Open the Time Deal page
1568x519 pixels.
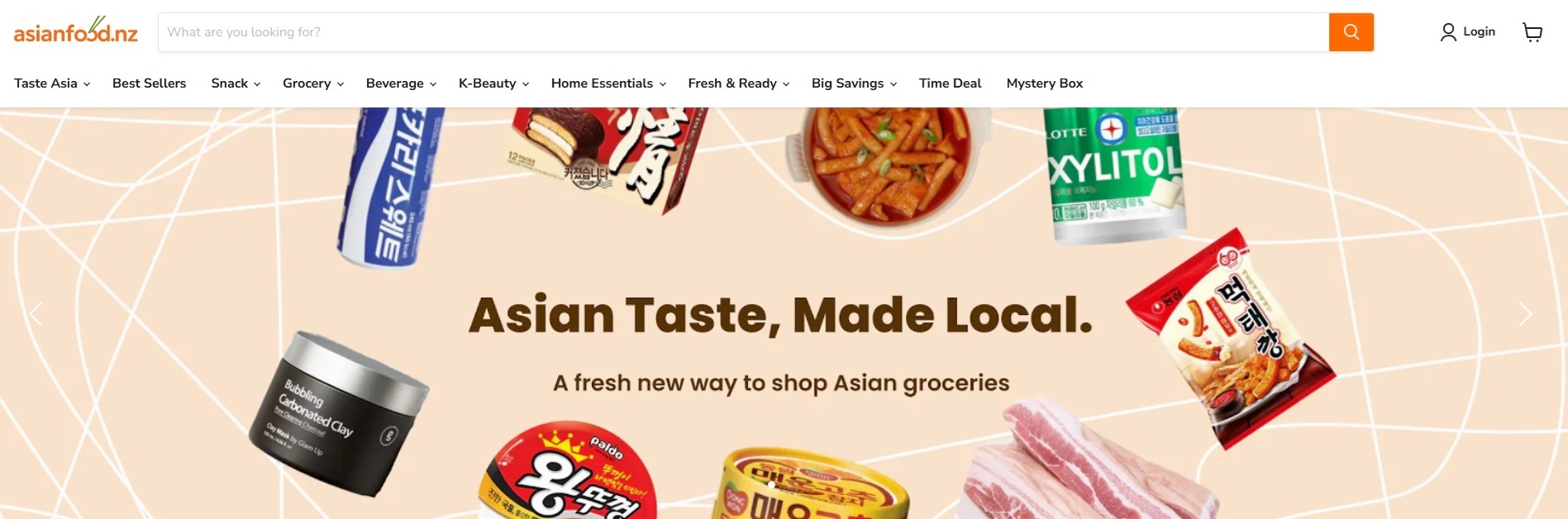click(950, 83)
